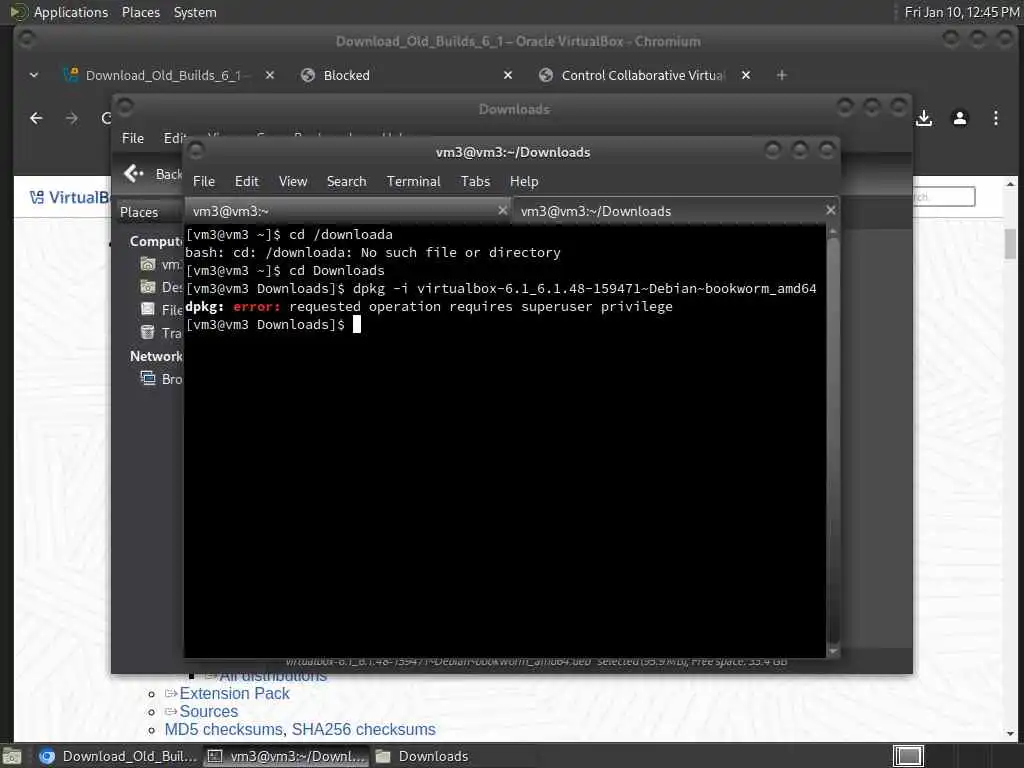
Task: Click terminal scrollbar down arrow
Action: coord(833,651)
